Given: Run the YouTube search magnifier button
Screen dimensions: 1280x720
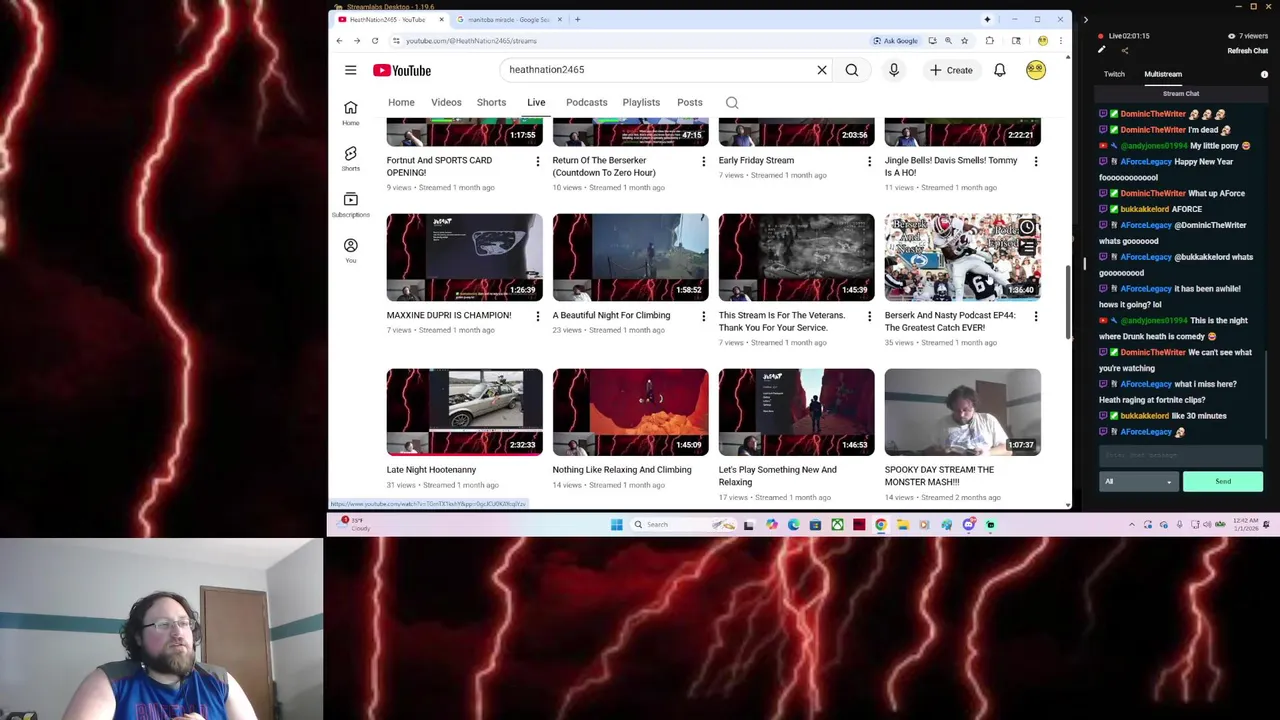Looking at the screenshot, I should click(852, 70).
